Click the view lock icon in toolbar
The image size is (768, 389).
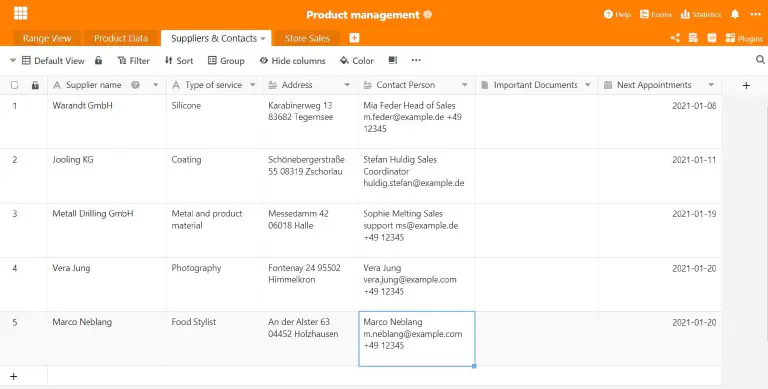point(98,60)
